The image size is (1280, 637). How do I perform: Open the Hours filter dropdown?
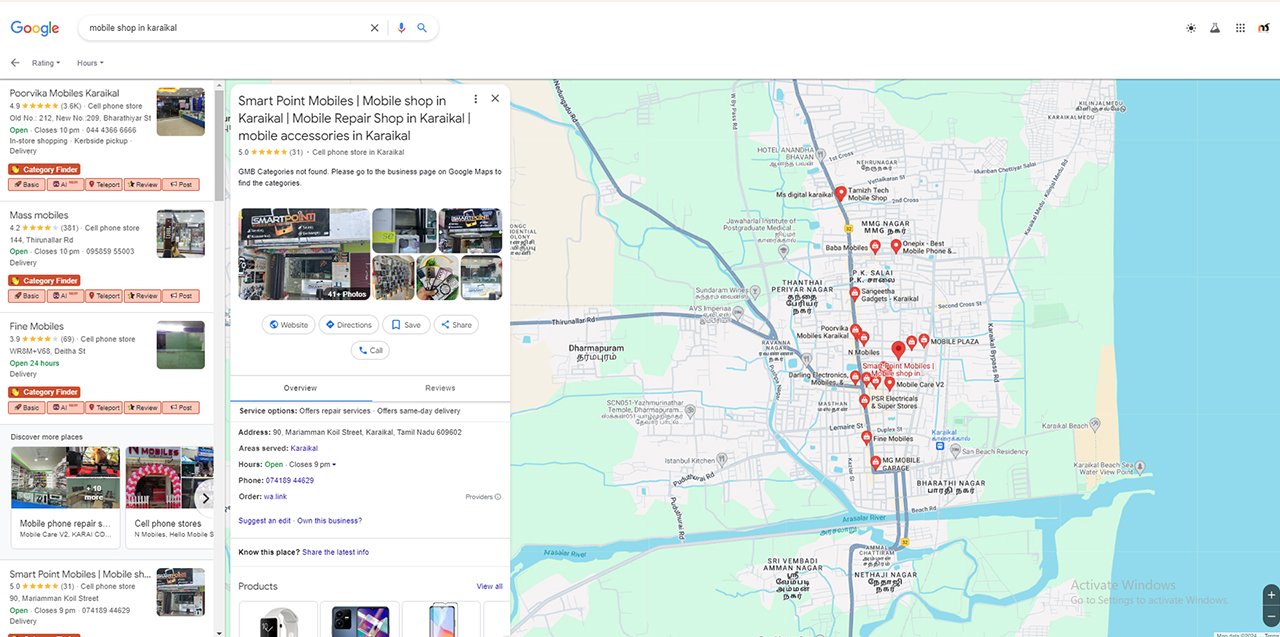click(x=90, y=63)
